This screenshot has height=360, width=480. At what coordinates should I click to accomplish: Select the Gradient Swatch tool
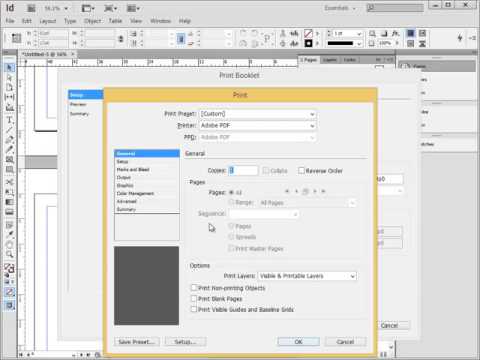(x=9, y=202)
